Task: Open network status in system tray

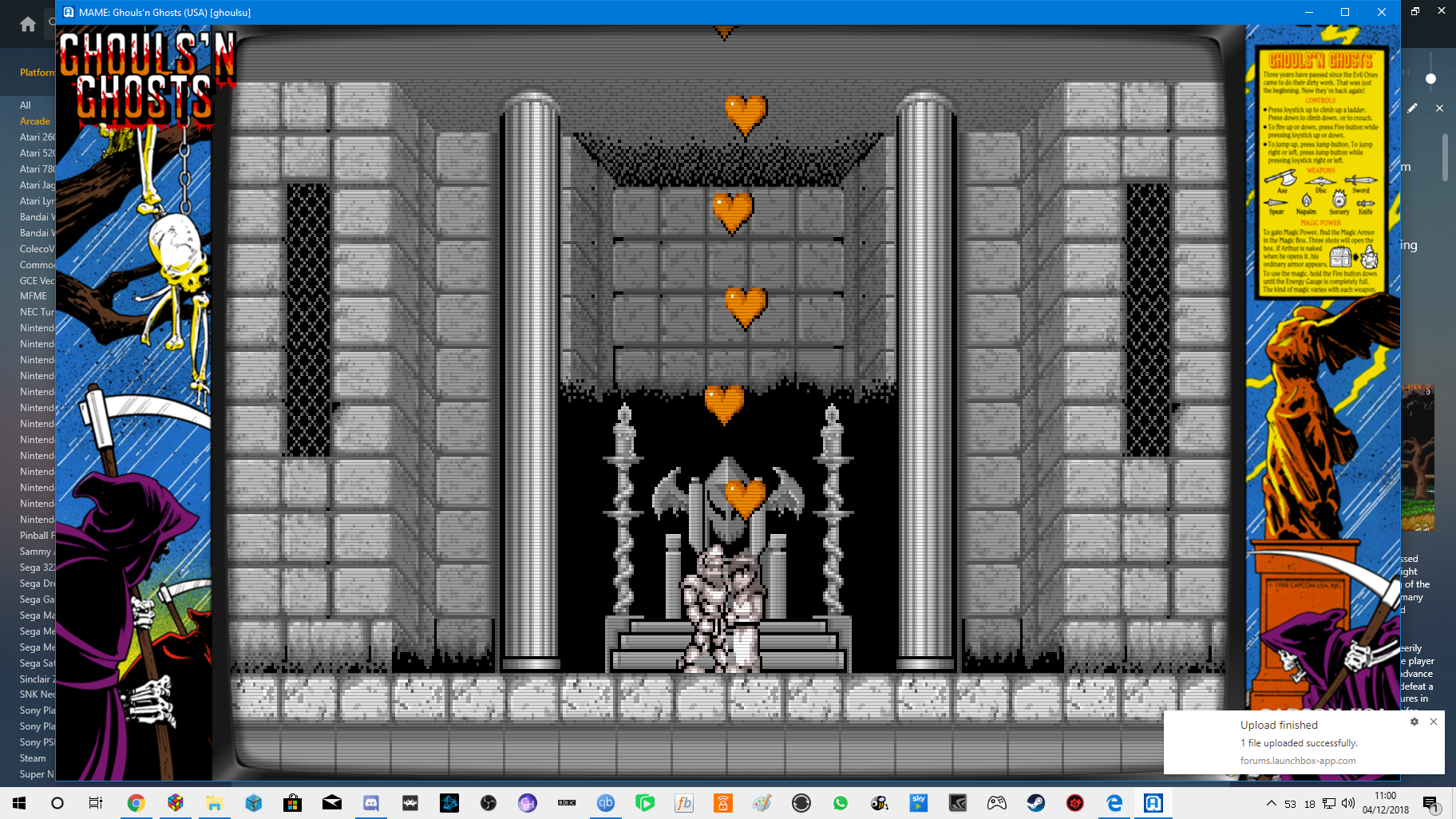Action: coord(1328,803)
